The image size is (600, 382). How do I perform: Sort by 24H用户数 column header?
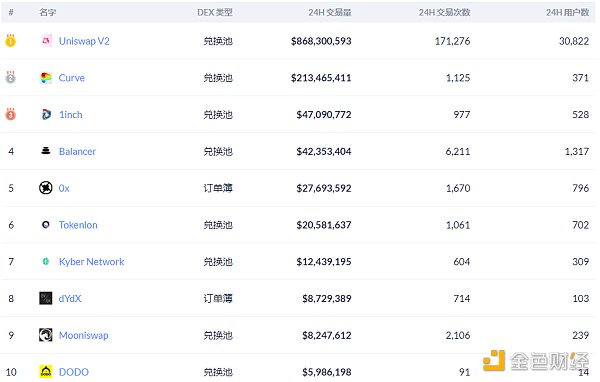(x=567, y=12)
